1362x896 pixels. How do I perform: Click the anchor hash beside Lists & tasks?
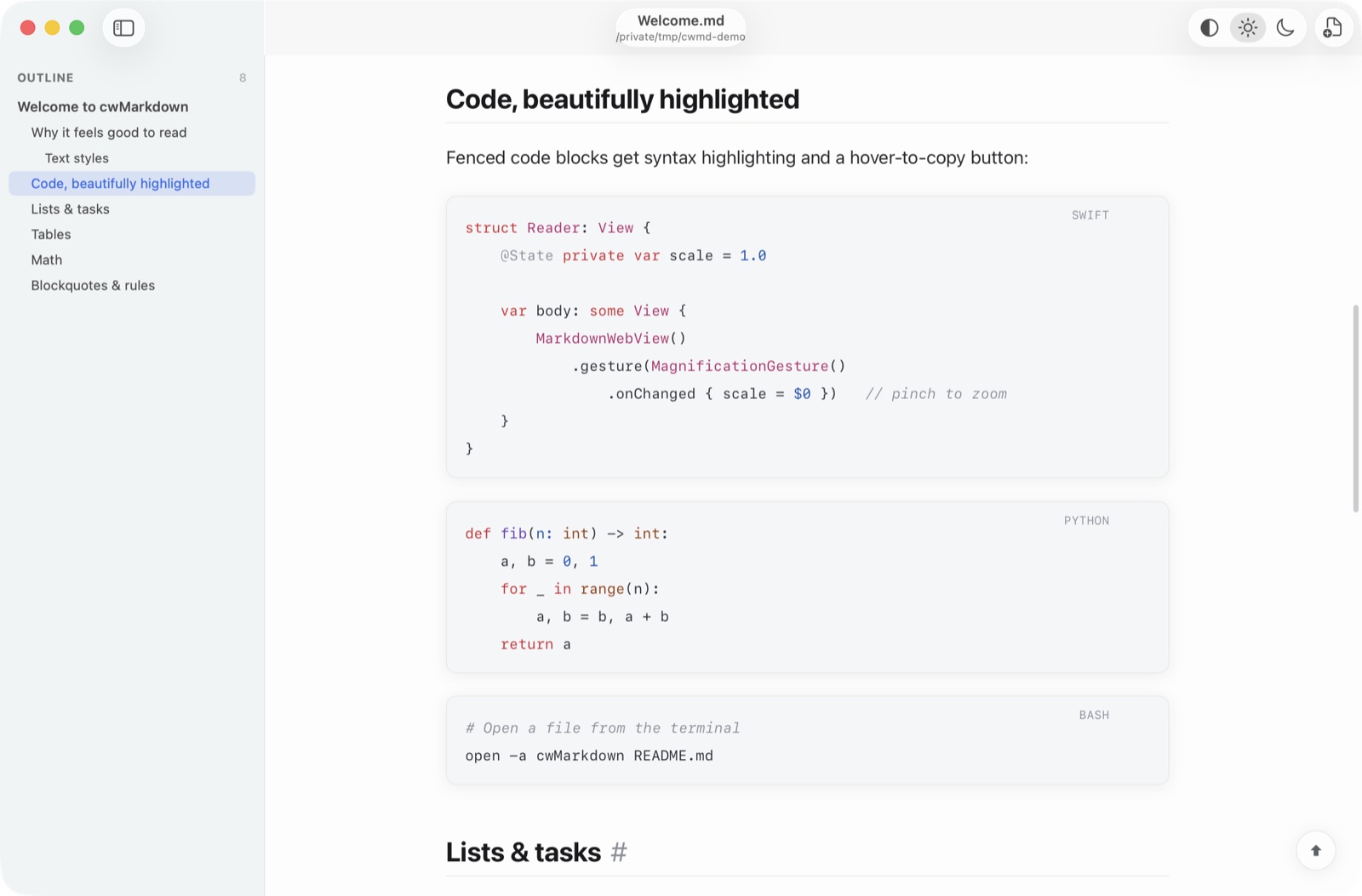click(619, 852)
